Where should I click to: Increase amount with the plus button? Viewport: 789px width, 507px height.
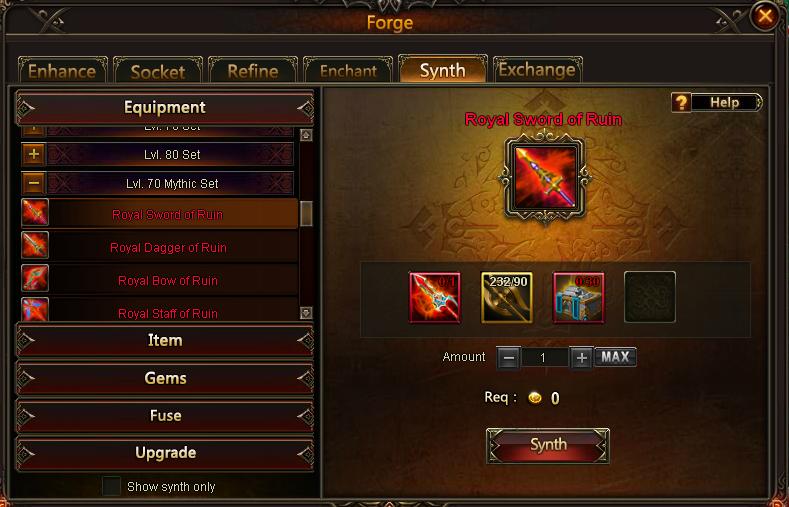[x=582, y=358]
